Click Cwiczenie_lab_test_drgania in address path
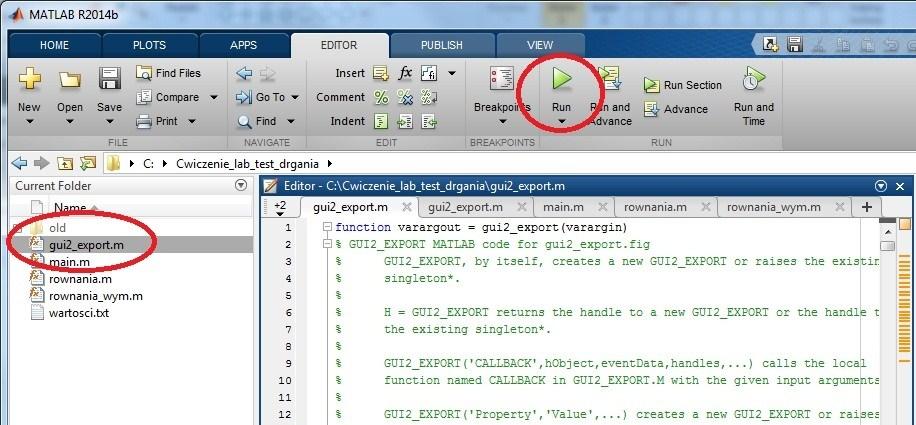Screen dimensions: 916x425 [250, 164]
